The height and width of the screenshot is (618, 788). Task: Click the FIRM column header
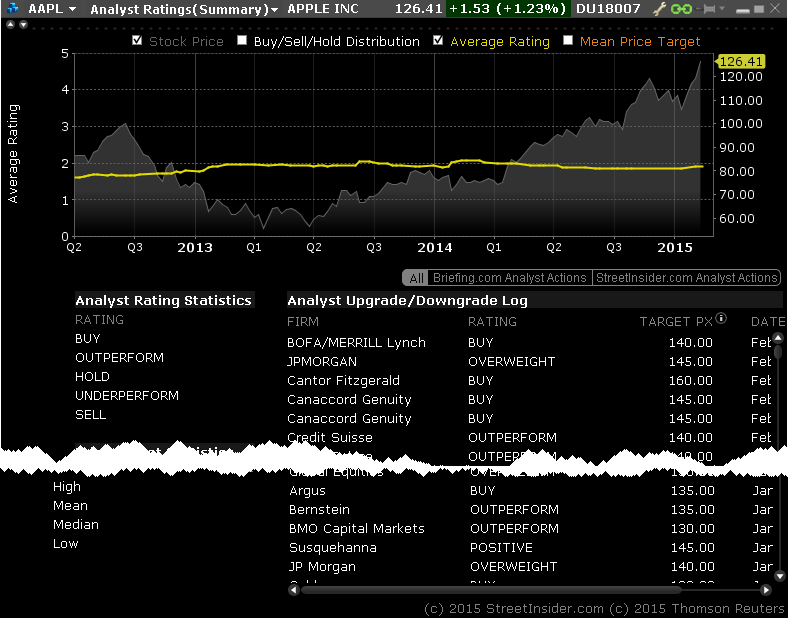tap(303, 322)
